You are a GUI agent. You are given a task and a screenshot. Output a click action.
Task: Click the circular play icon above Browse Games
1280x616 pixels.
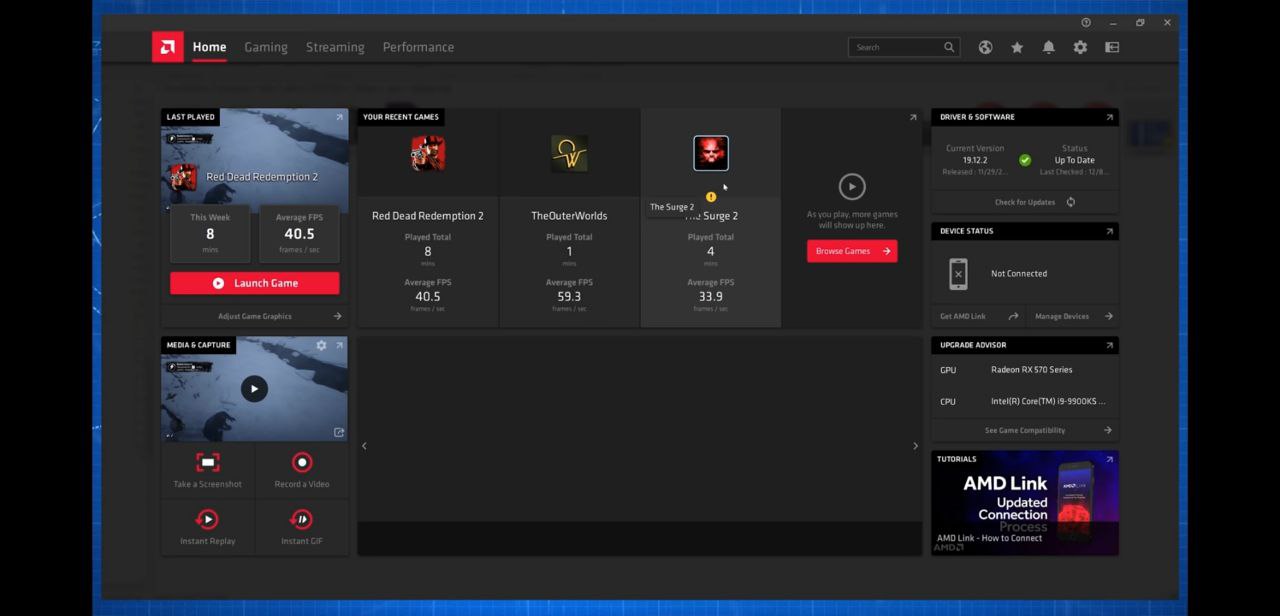[852, 186]
